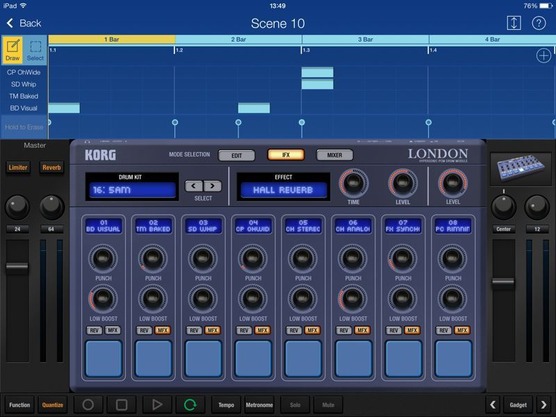Open the Function menu
The height and width of the screenshot is (417, 556).
point(20,405)
